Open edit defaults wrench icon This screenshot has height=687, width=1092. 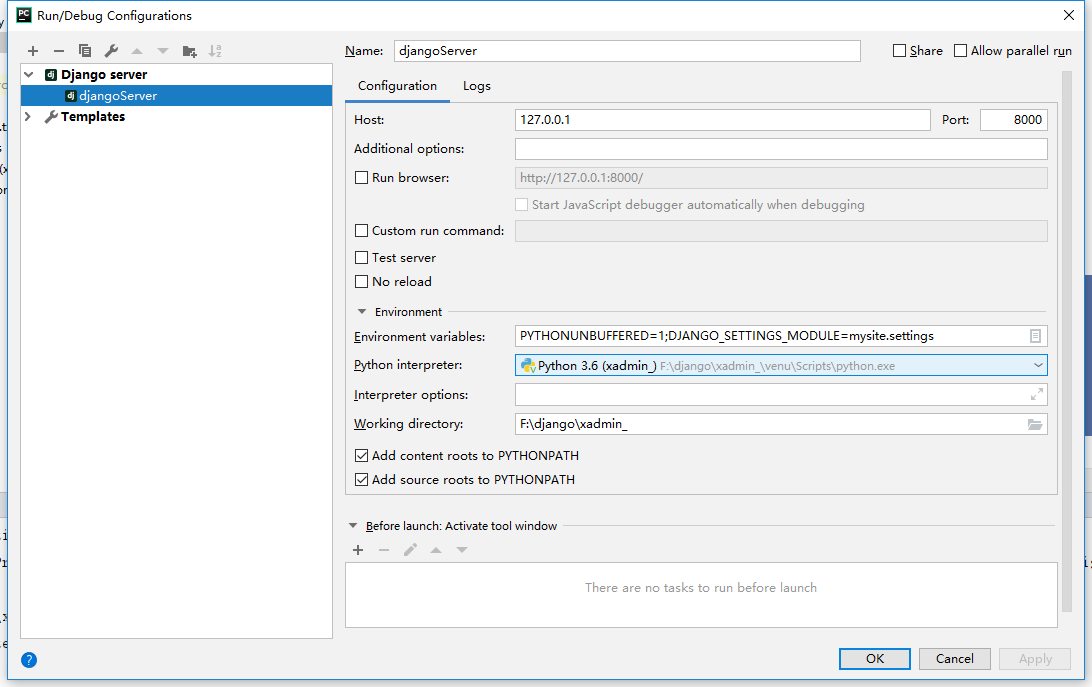111,51
